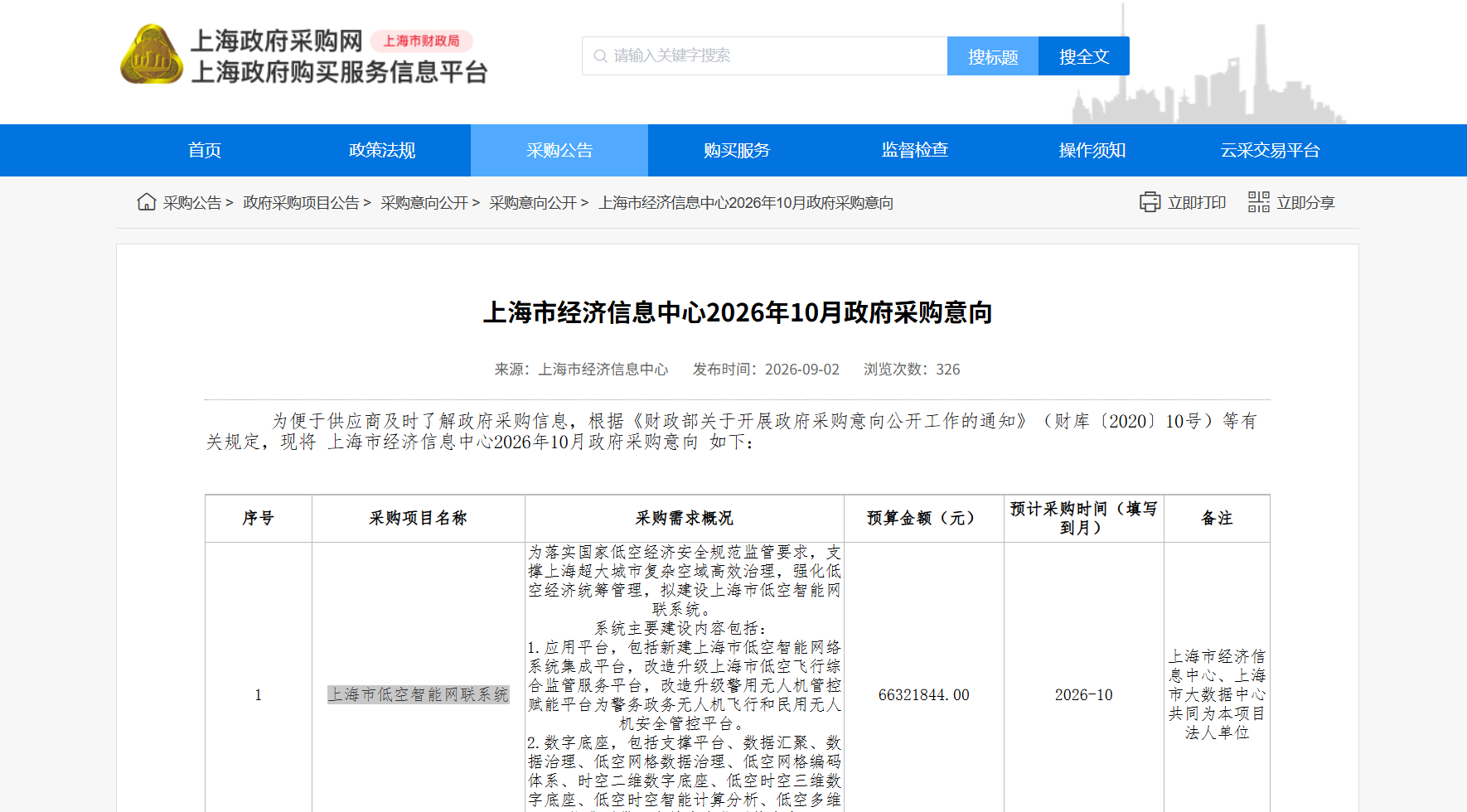Viewport: 1467px width, 812px height.
Task: Click the highlighted project name 上海市低空智能网联系统
Action: [x=419, y=694]
